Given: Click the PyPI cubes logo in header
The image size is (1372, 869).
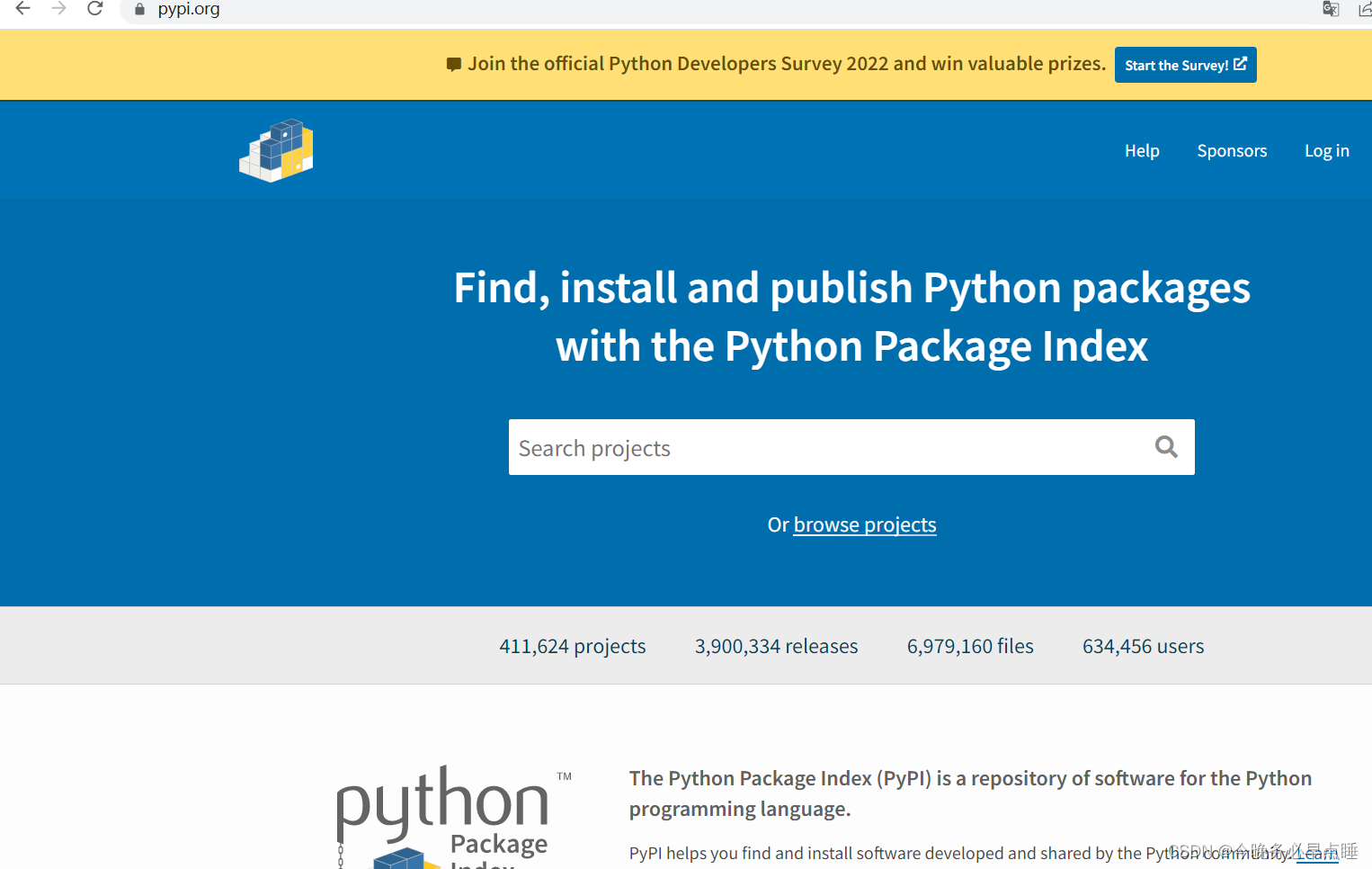Looking at the screenshot, I should 276,150.
